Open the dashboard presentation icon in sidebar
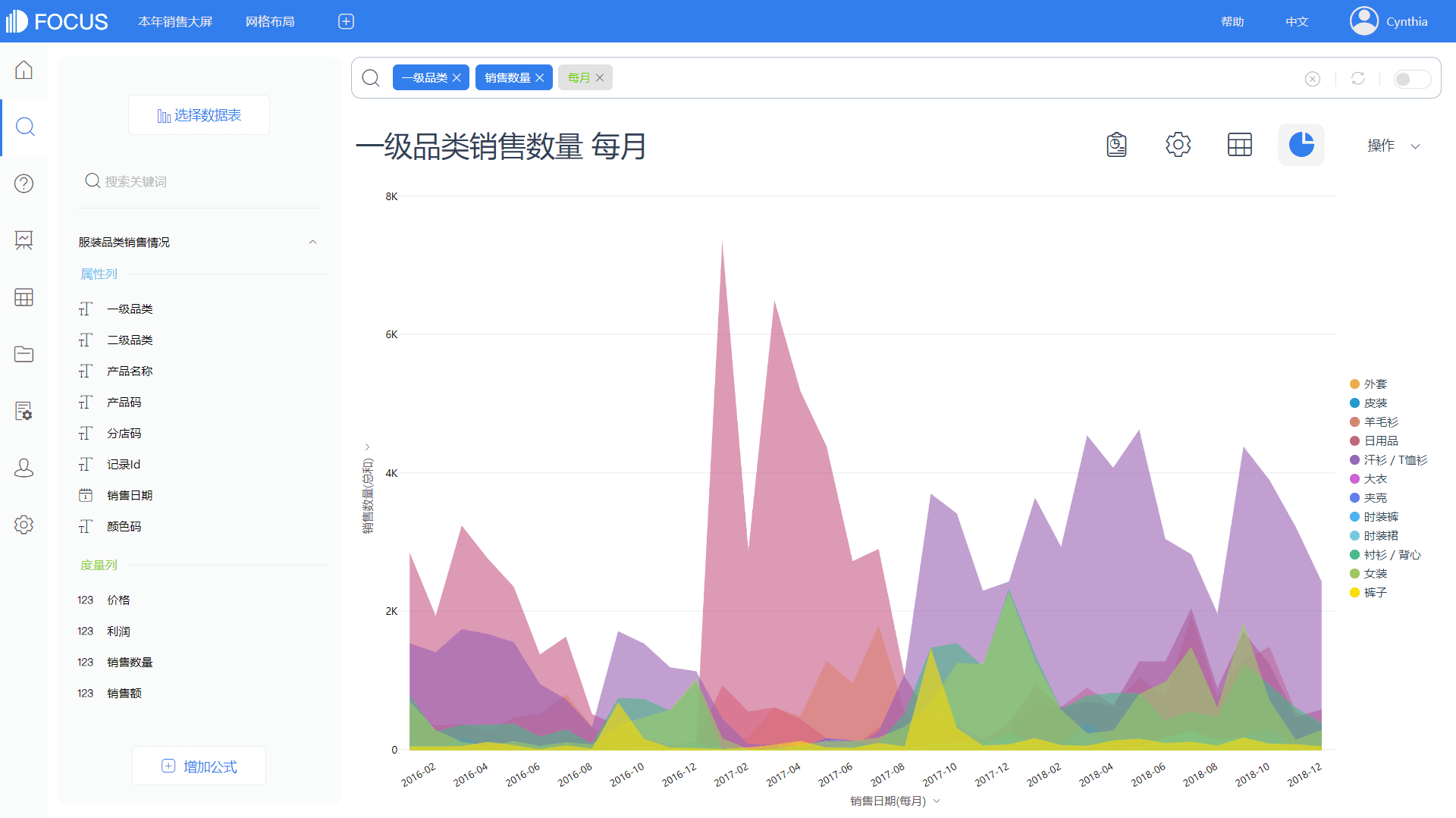 [x=24, y=240]
